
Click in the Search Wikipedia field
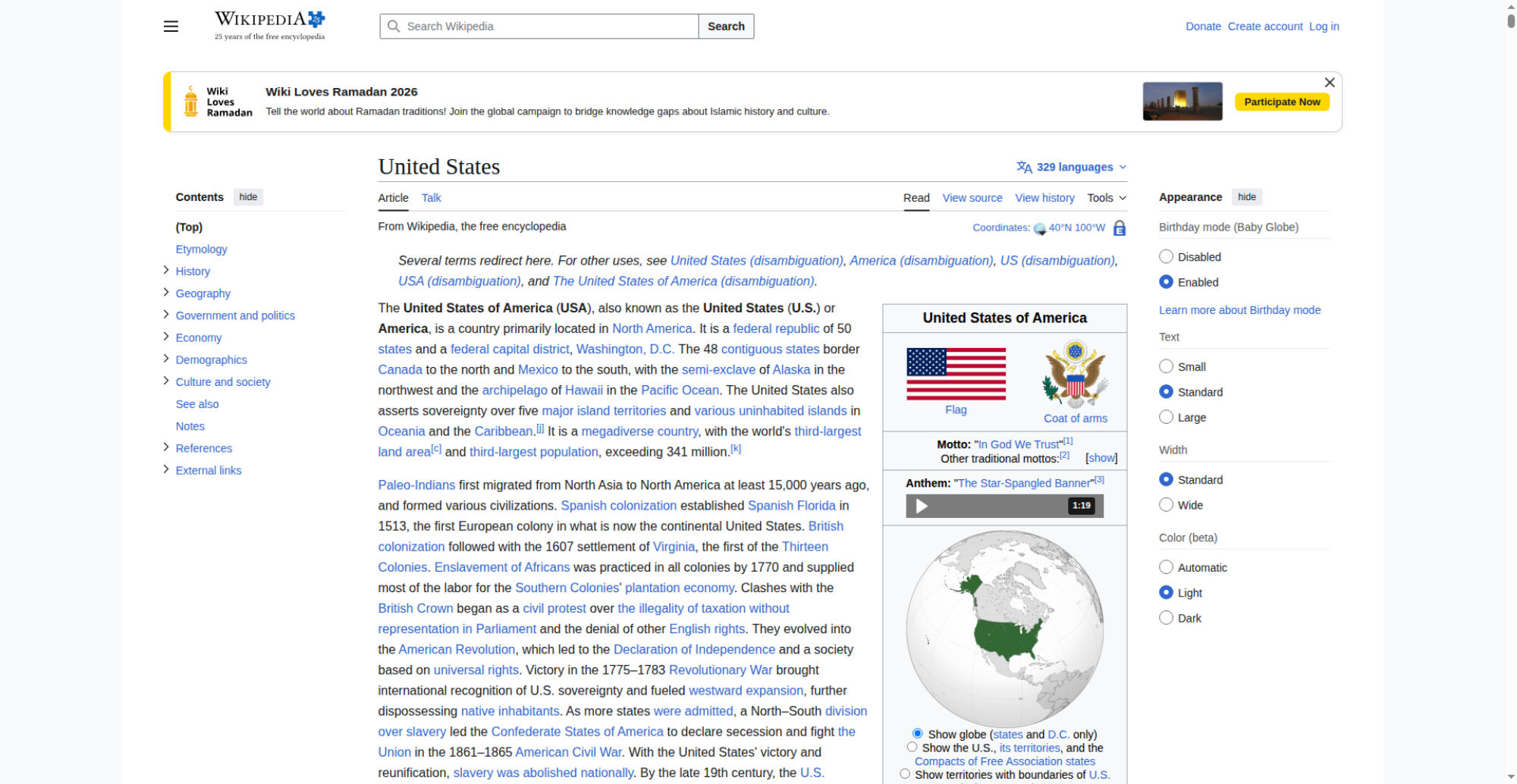coord(546,27)
